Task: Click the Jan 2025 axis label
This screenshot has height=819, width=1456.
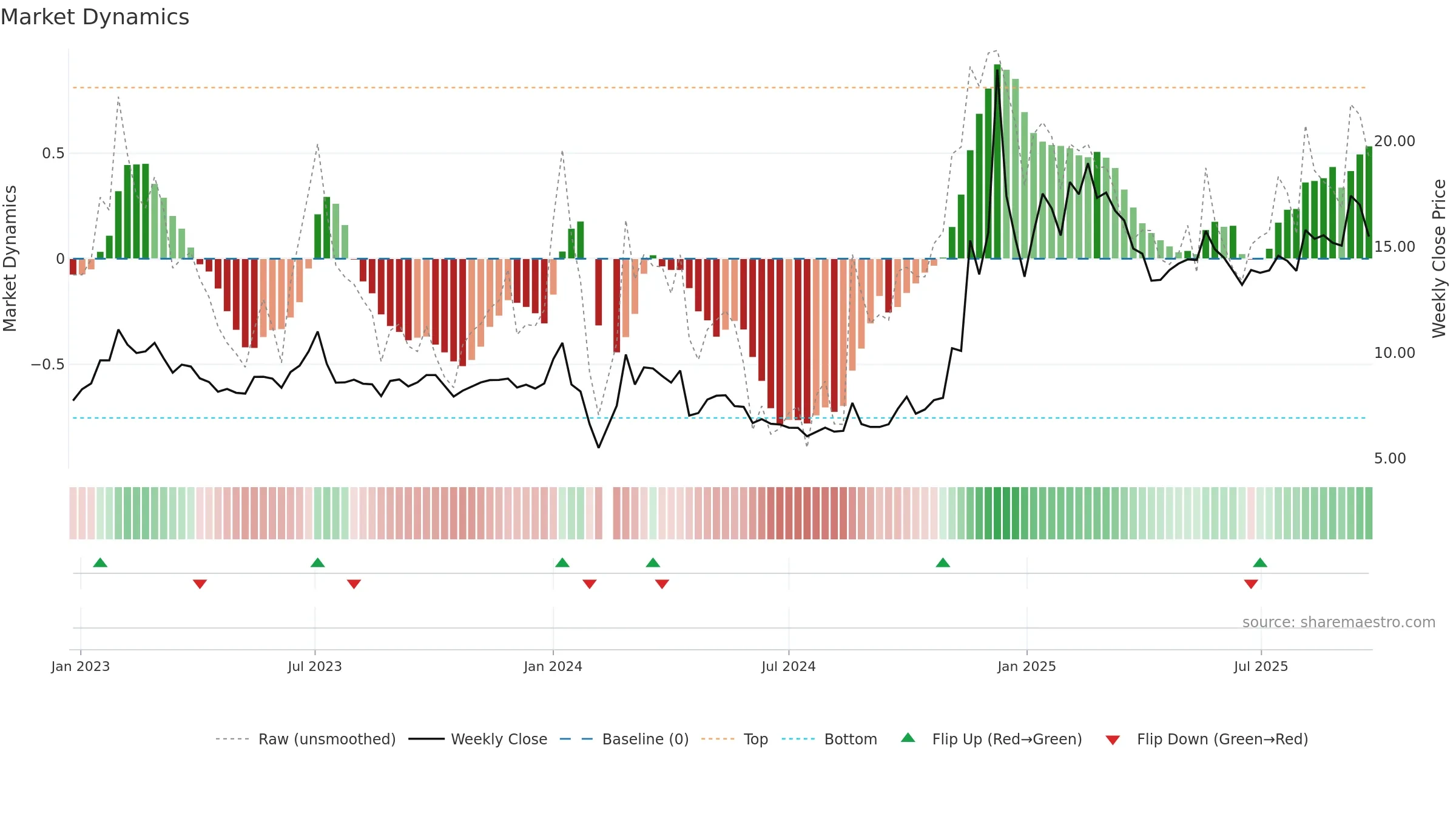Action: pos(1027,667)
